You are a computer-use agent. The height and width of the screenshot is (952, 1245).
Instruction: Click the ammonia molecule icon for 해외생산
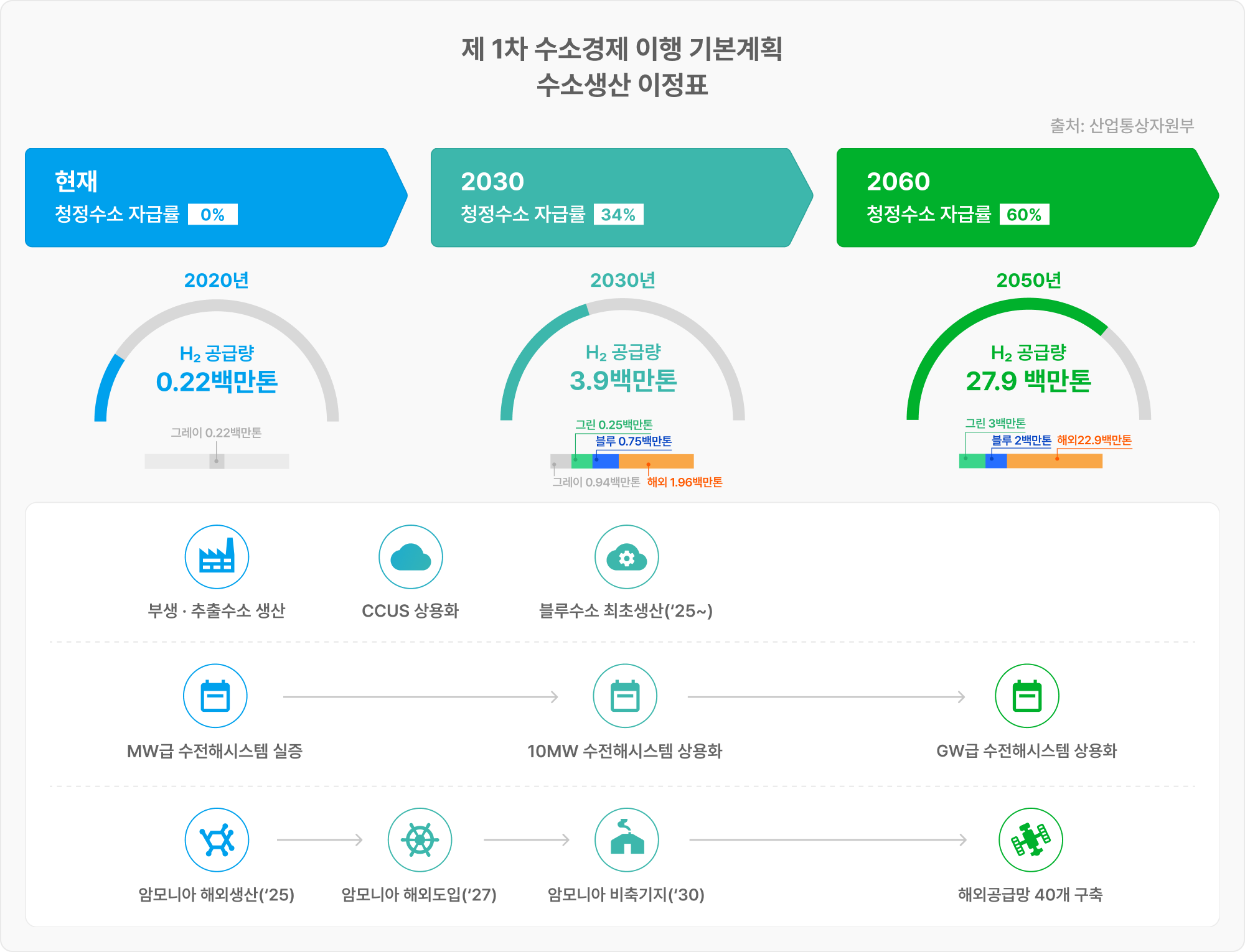click(216, 839)
